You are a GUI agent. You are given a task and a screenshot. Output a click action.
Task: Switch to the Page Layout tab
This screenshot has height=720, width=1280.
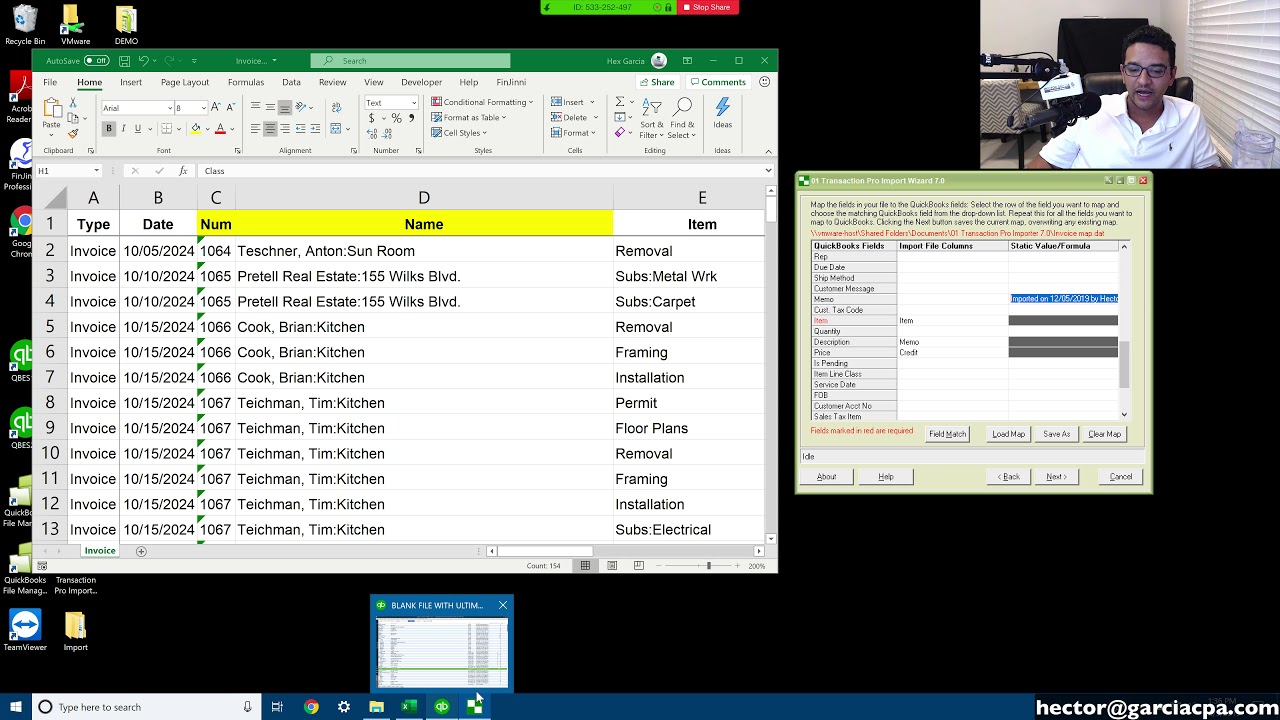tap(185, 82)
